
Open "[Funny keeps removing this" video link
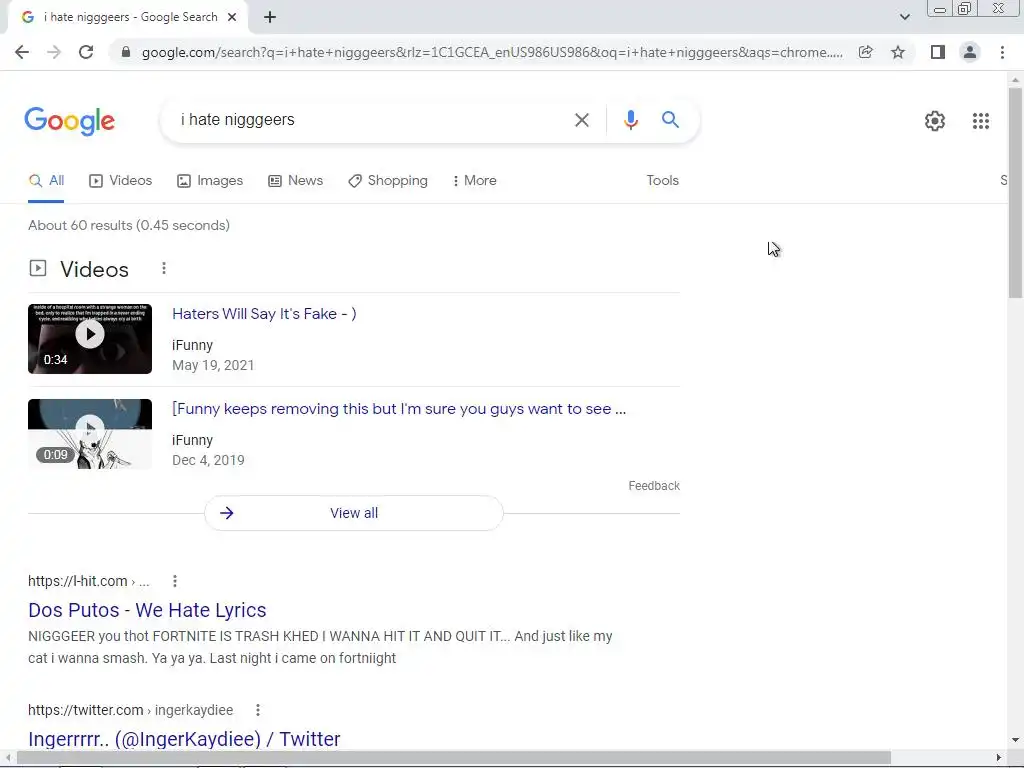click(399, 409)
